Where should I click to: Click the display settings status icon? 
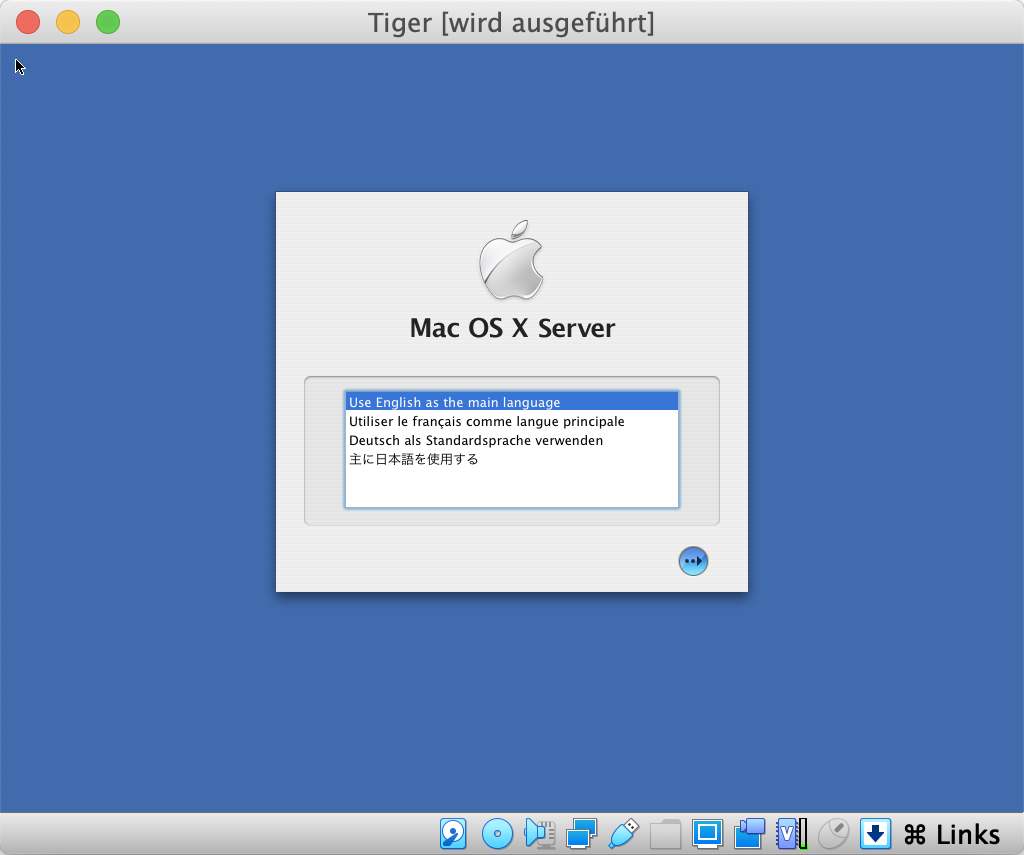(x=707, y=834)
